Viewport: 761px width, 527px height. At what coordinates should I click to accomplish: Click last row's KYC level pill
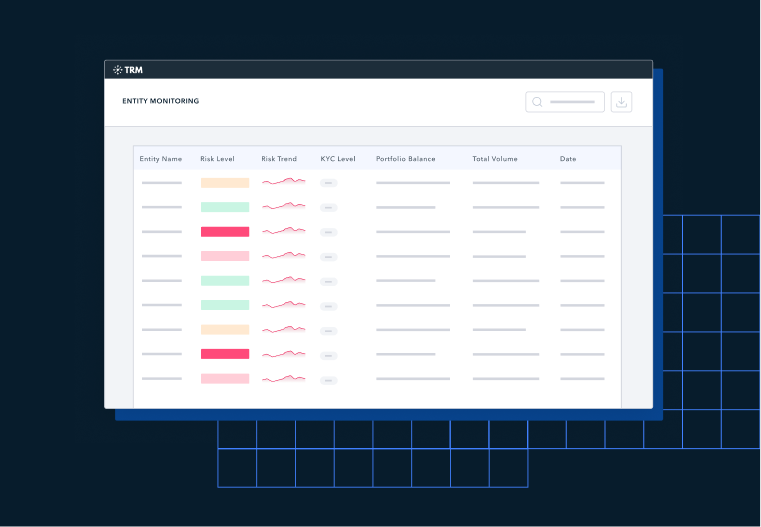(x=329, y=380)
